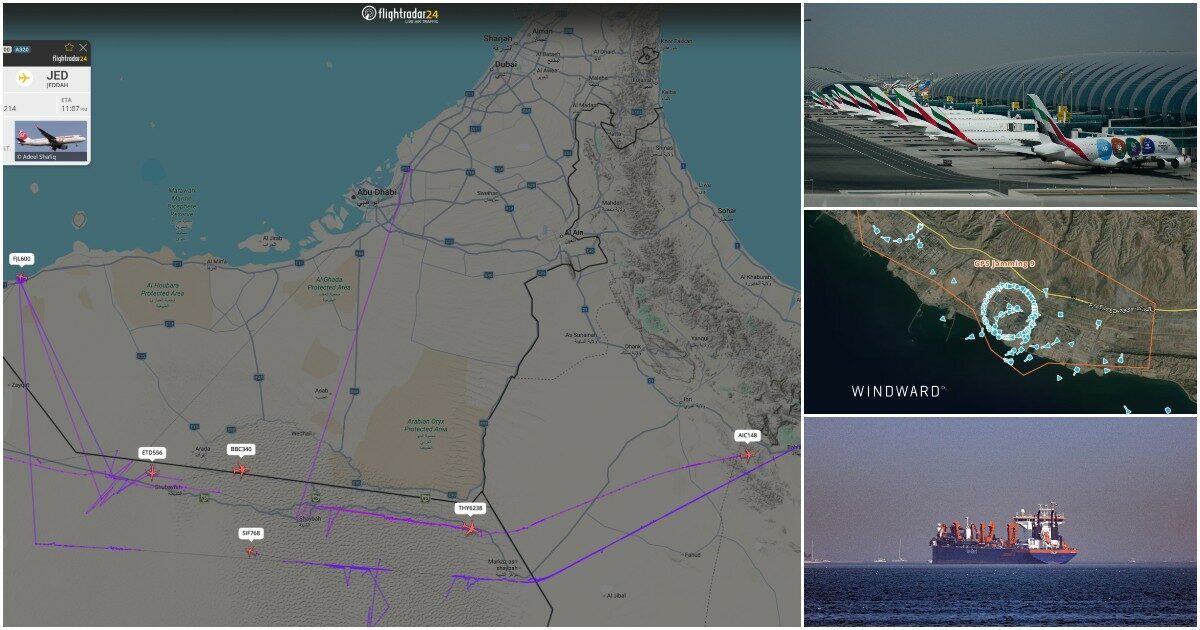The width and height of the screenshot is (1200, 630).
Task: Click the Dubai city label
Action: click(x=505, y=63)
